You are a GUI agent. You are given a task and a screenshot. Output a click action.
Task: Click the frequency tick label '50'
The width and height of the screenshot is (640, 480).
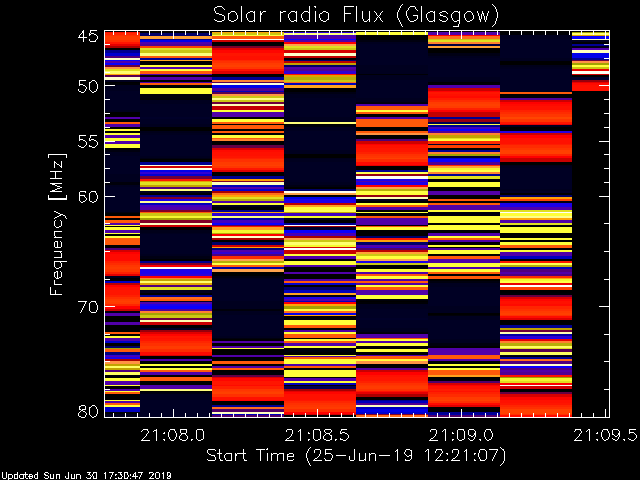point(88,86)
